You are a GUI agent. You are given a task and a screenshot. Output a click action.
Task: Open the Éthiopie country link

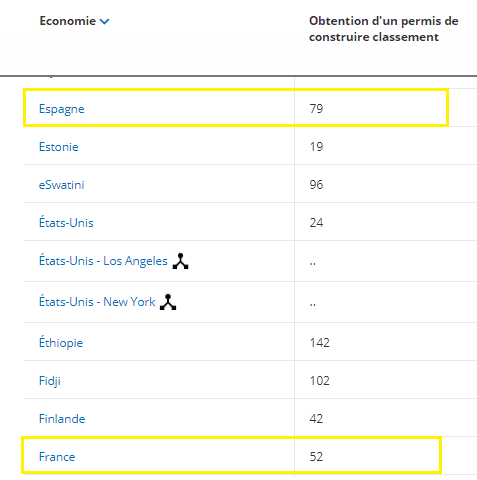click(61, 342)
